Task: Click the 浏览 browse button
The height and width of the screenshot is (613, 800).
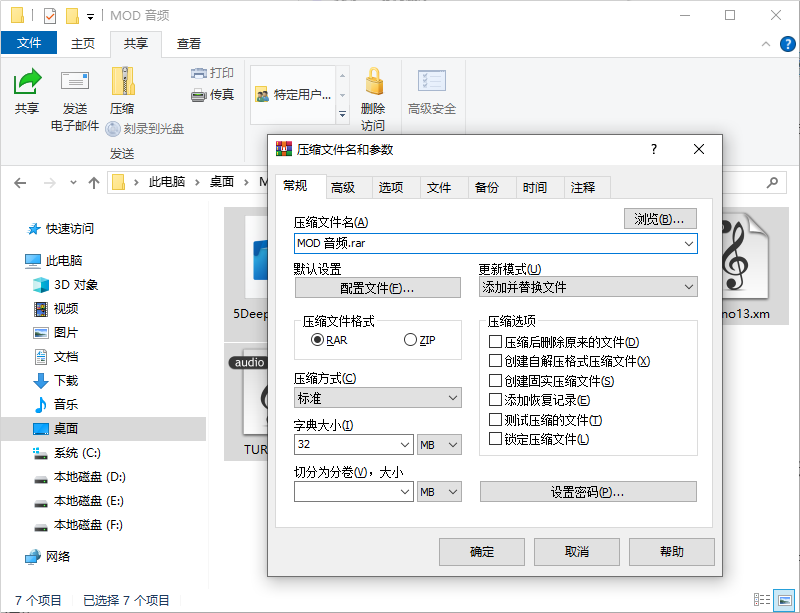Action: [x=660, y=218]
